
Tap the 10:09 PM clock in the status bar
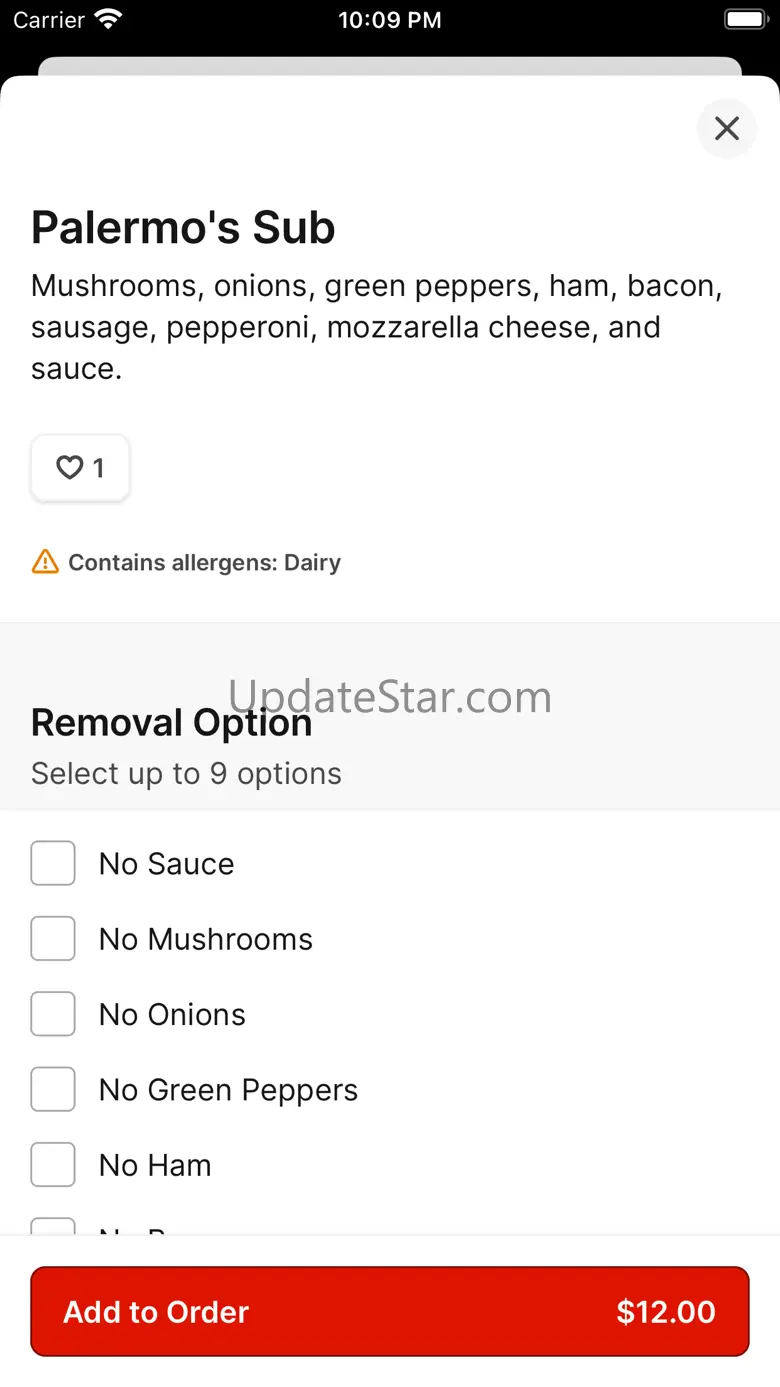(390, 20)
